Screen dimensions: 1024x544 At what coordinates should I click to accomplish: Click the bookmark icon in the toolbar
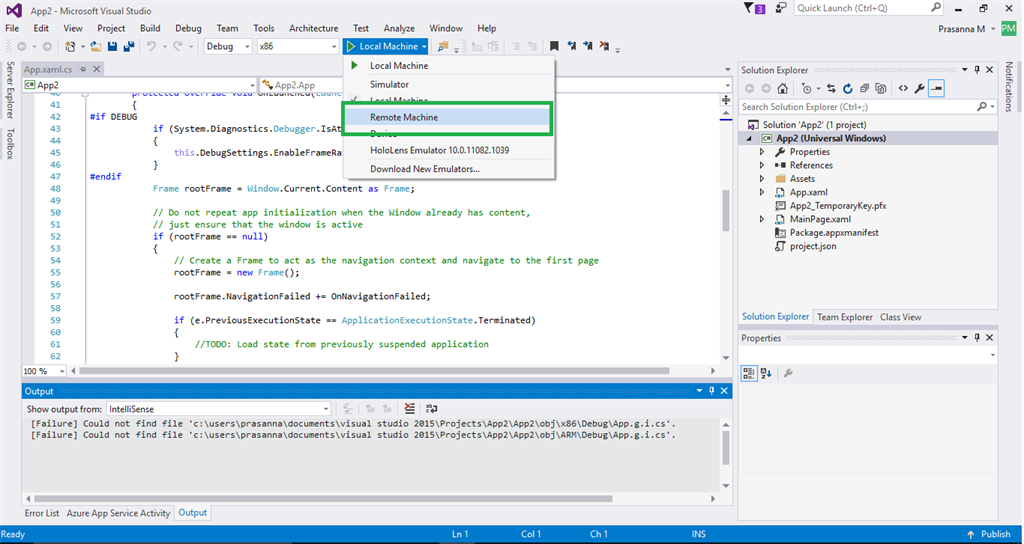(x=553, y=47)
